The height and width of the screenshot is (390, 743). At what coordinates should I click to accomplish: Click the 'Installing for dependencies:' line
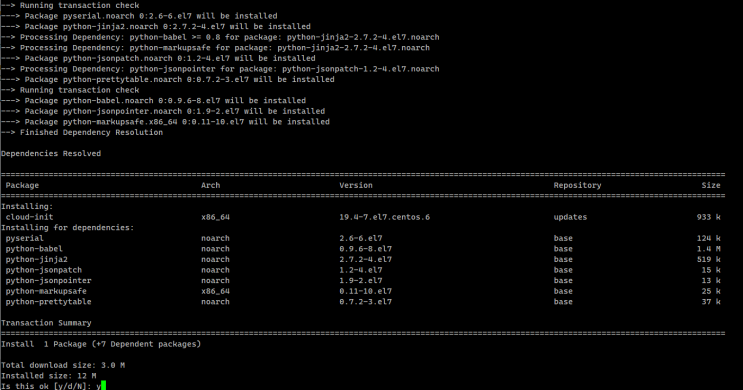[x=67, y=227]
